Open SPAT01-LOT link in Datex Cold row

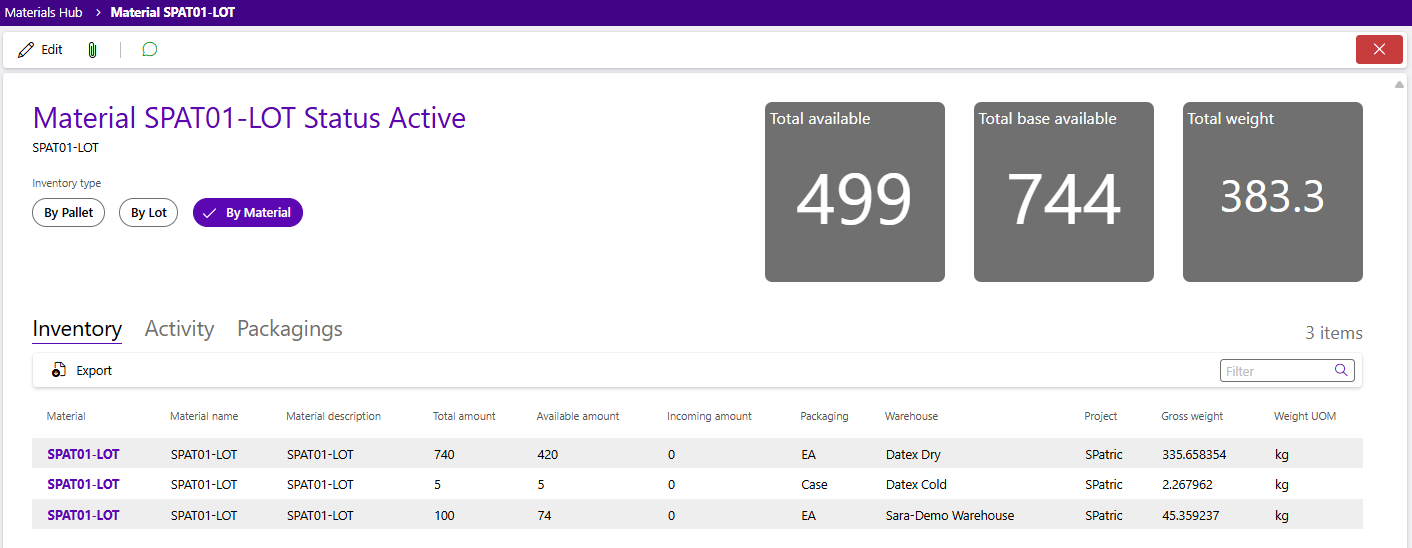click(x=83, y=485)
